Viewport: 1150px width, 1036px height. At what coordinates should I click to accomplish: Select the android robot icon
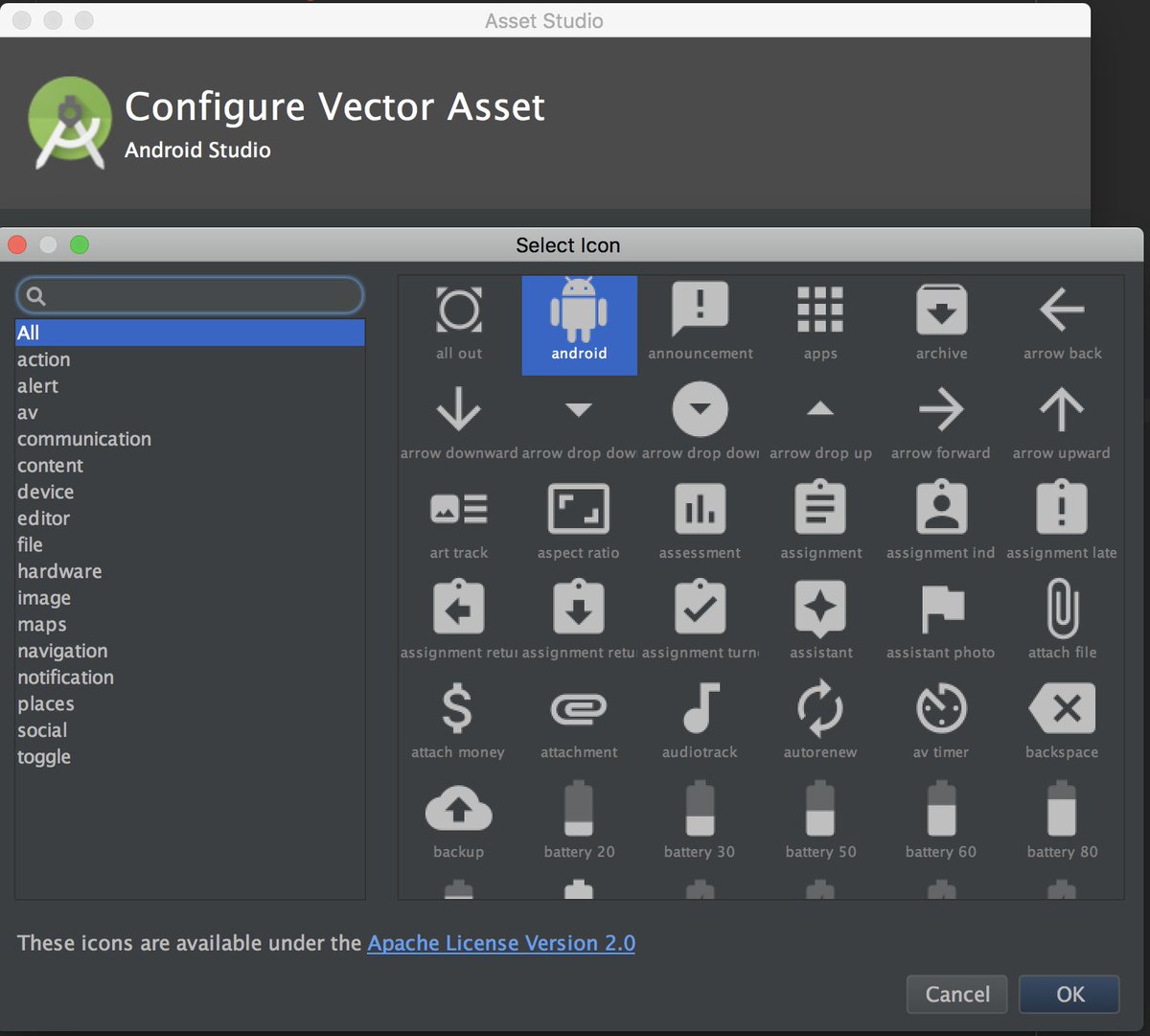pos(579,310)
